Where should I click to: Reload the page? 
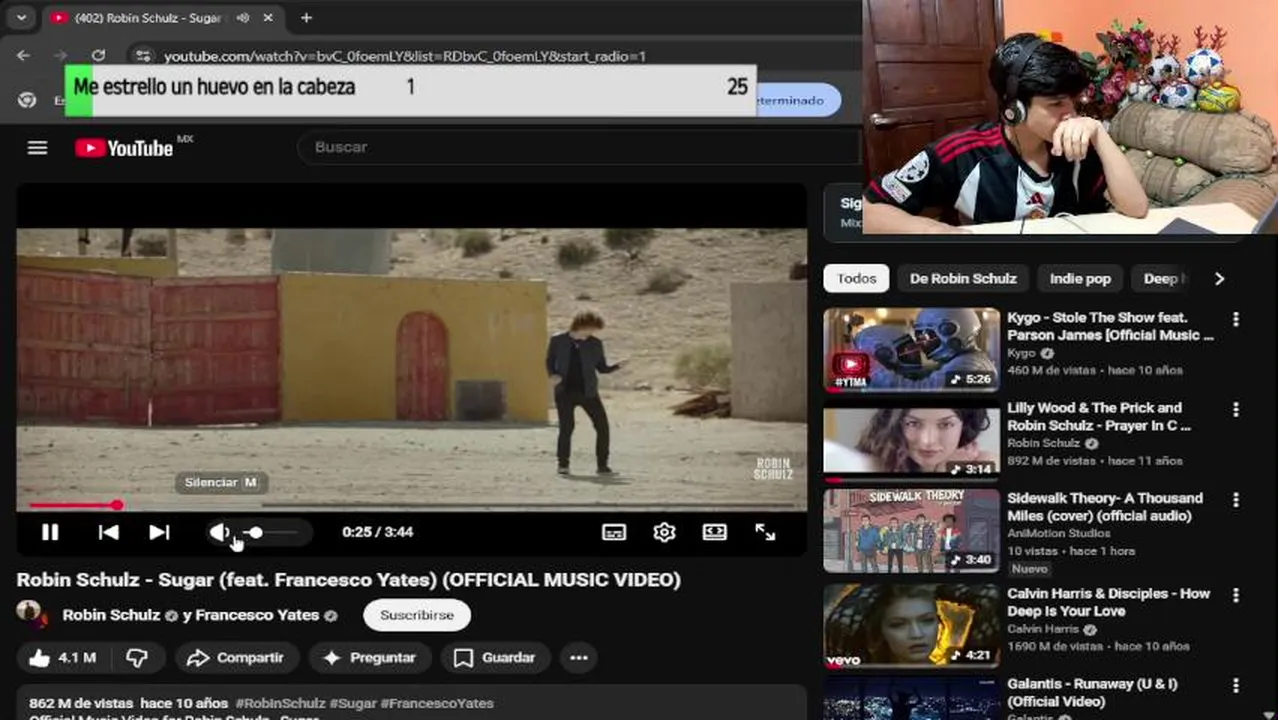(x=98, y=56)
